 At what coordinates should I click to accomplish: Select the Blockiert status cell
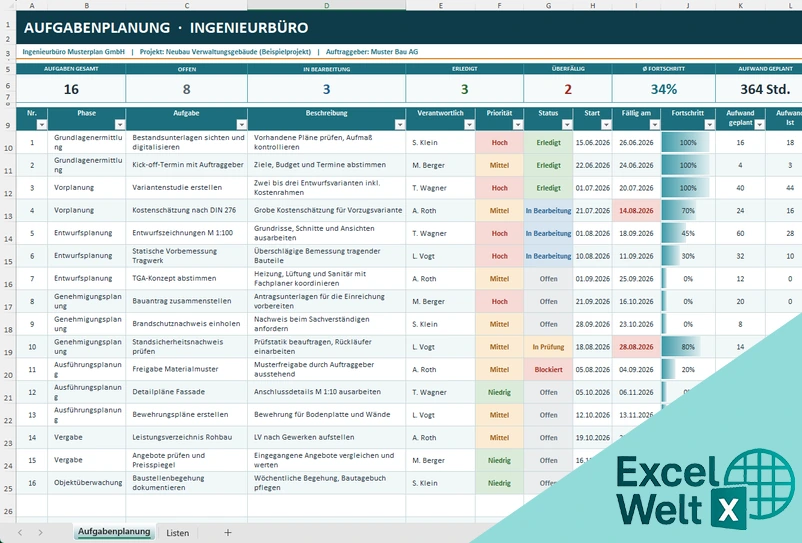tap(548, 369)
